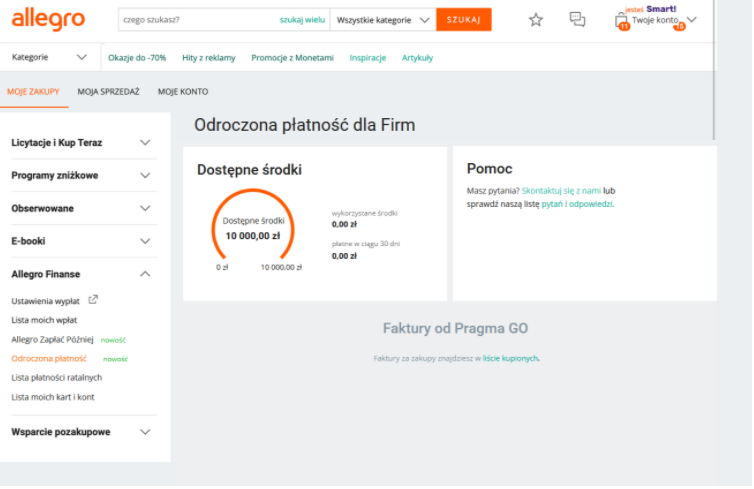This screenshot has height=489, width=754.
Task: Open 'Lista moich wpłat'
Action: point(44,320)
